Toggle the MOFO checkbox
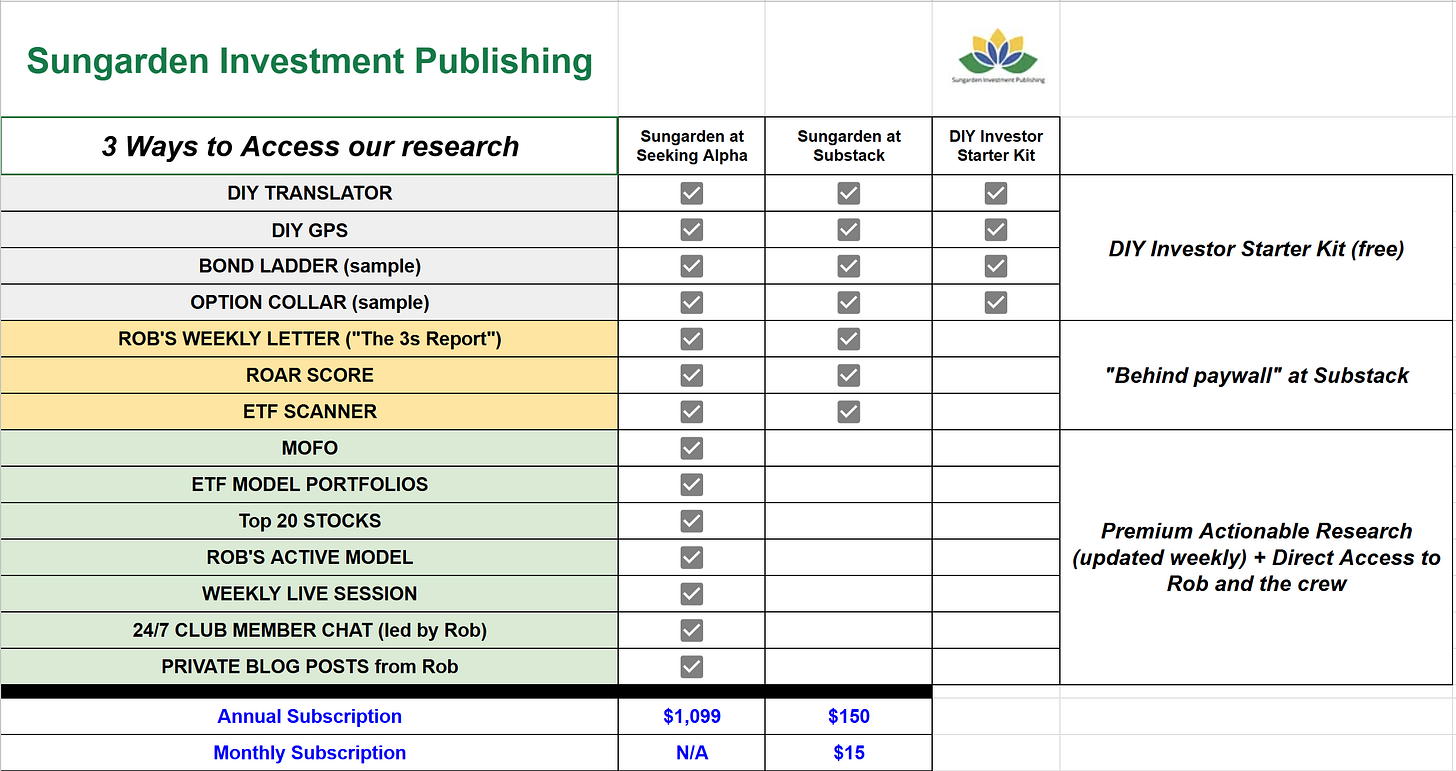This screenshot has height=771, width=1456. click(691, 448)
